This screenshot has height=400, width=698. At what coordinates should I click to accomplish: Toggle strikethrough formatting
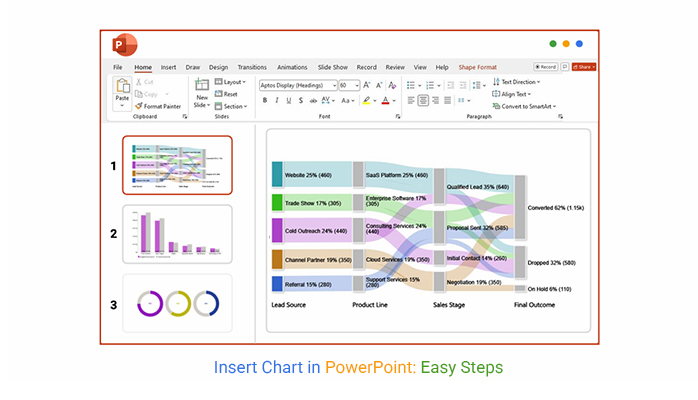[x=313, y=101]
